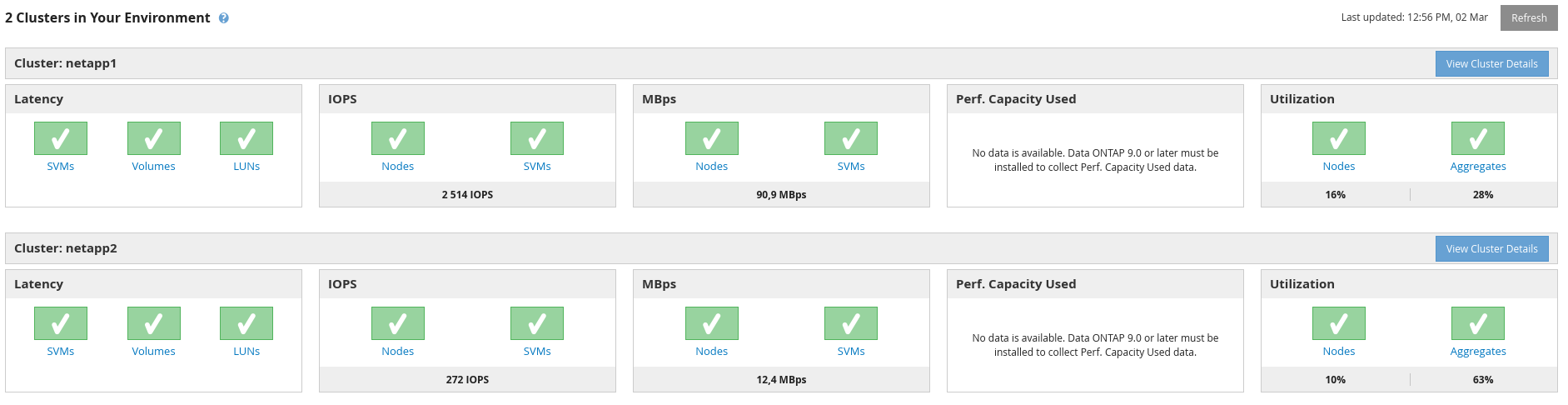The image size is (1568, 405).
Task: Open the Nodes link under netapp2 IOPS
Action: [x=398, y=352]
